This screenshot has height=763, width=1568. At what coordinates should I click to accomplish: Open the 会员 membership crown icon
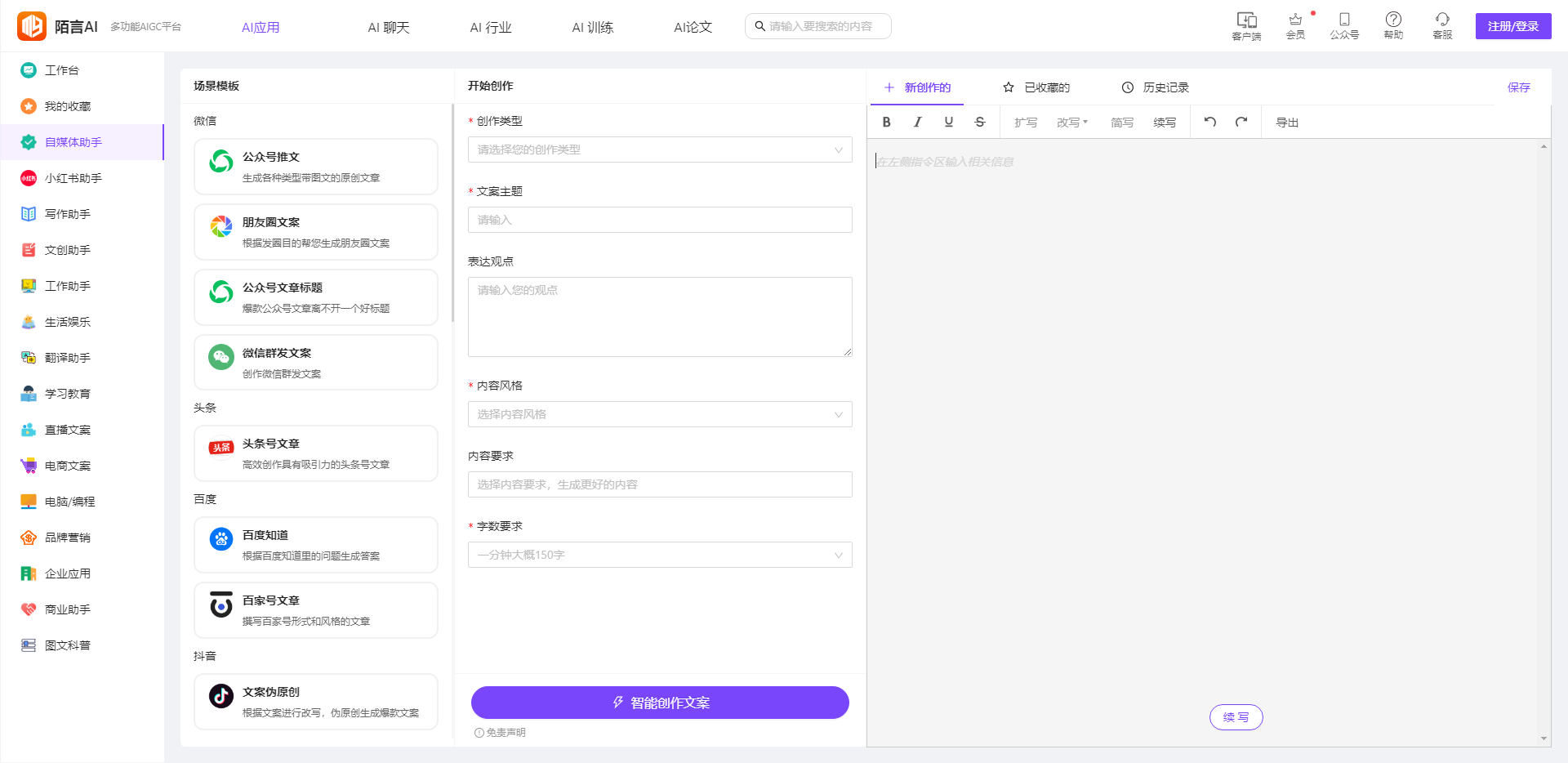coord(1295,25)
